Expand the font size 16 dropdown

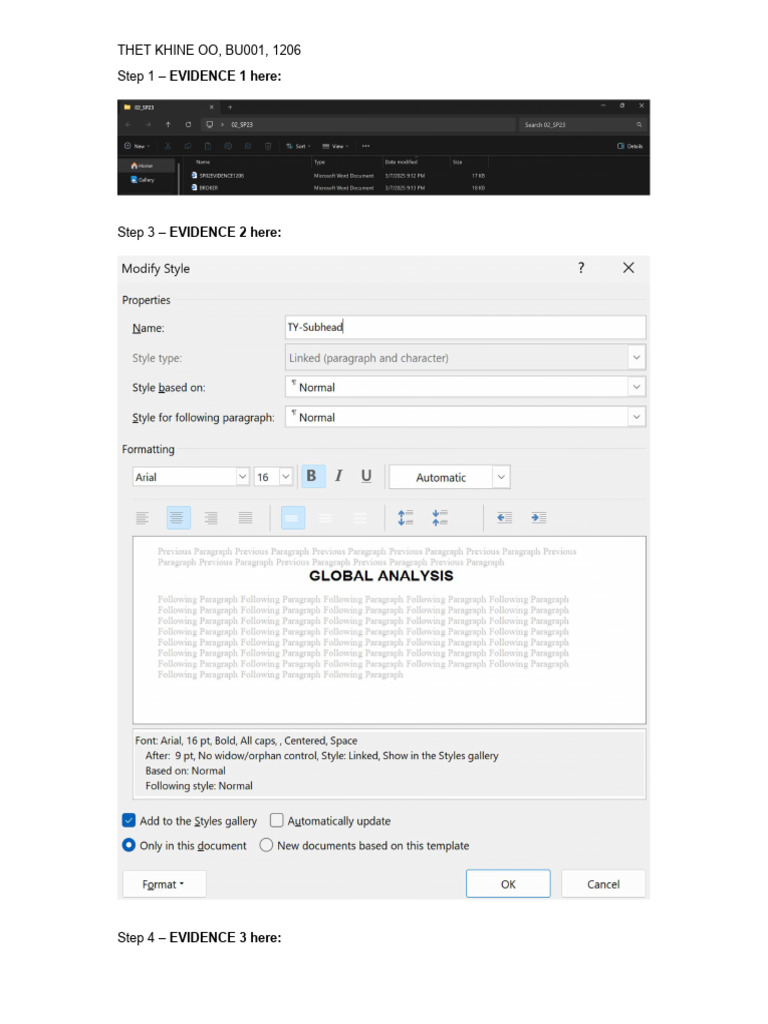(285, 477)
